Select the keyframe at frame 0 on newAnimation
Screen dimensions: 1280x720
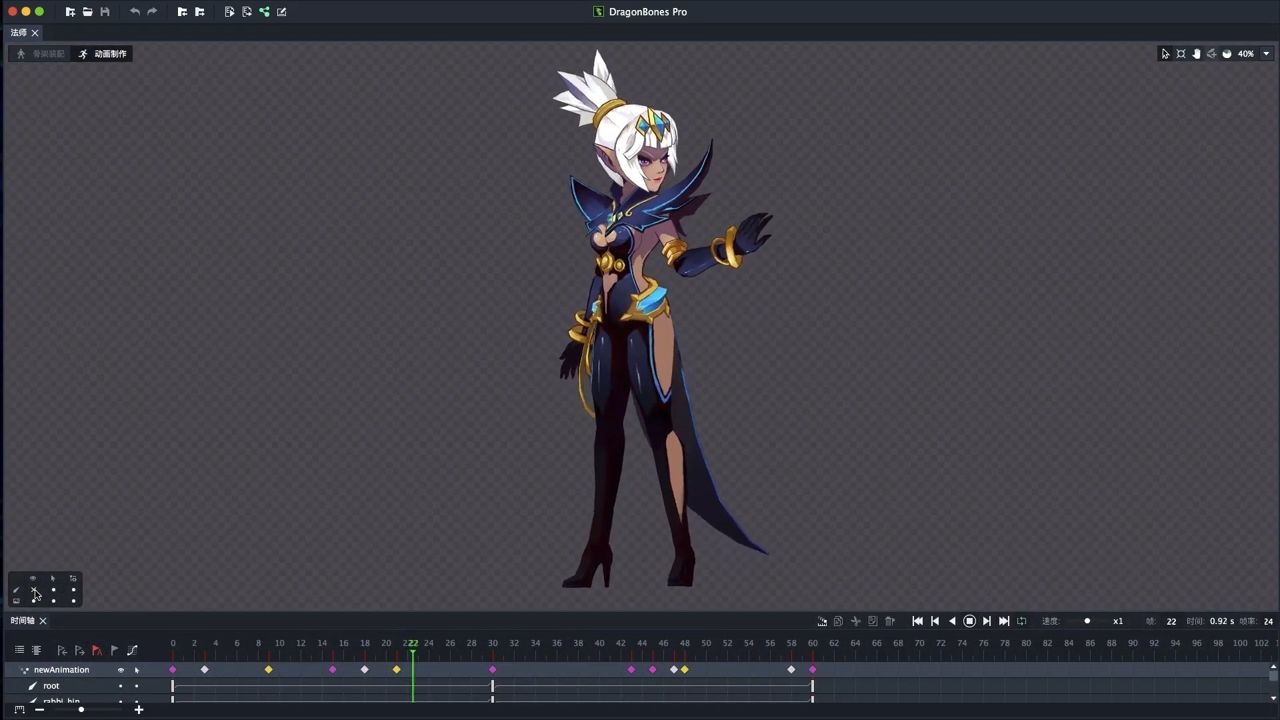coord(173,670)
